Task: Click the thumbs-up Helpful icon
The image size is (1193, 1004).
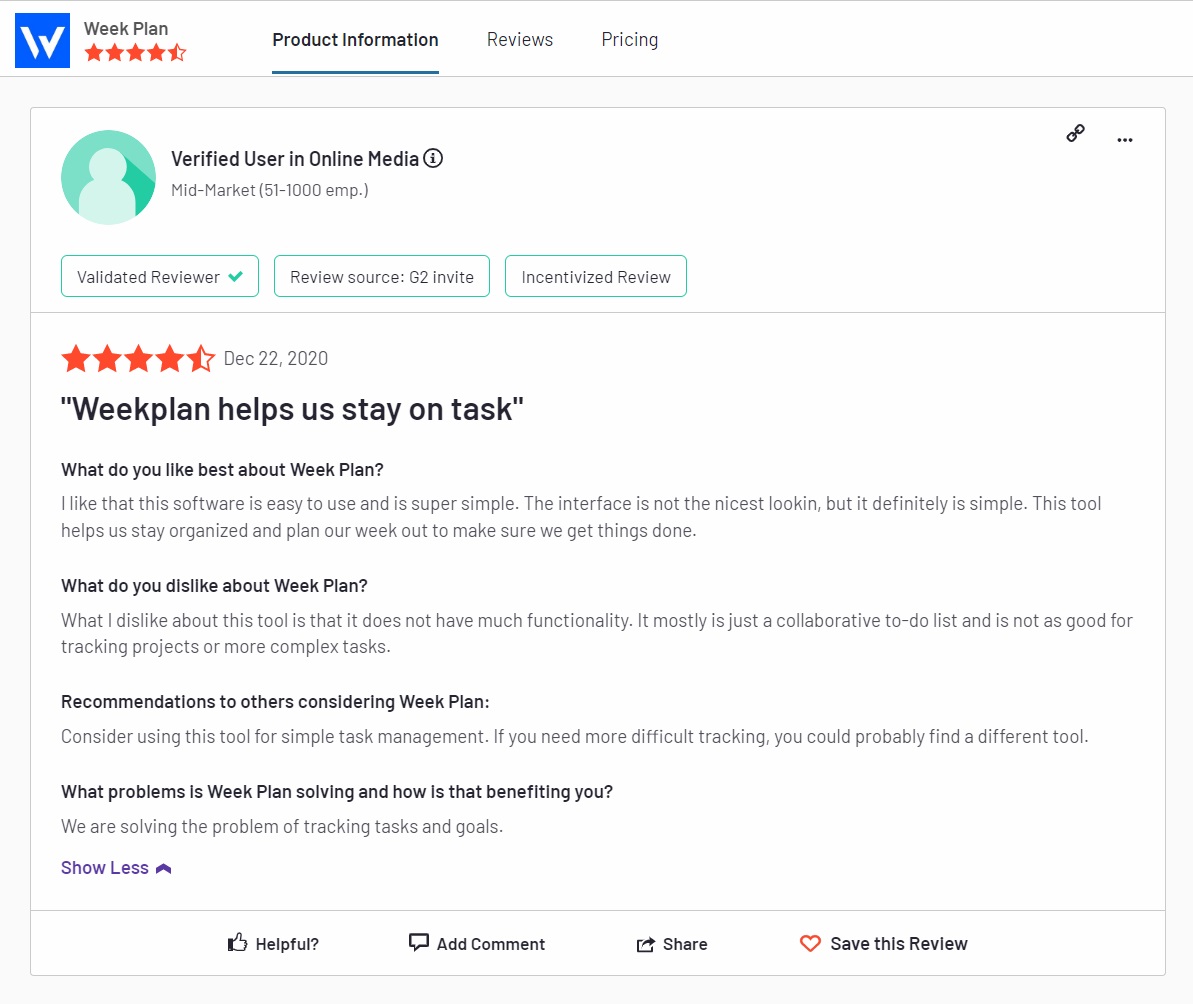Action: pos(238,943)
